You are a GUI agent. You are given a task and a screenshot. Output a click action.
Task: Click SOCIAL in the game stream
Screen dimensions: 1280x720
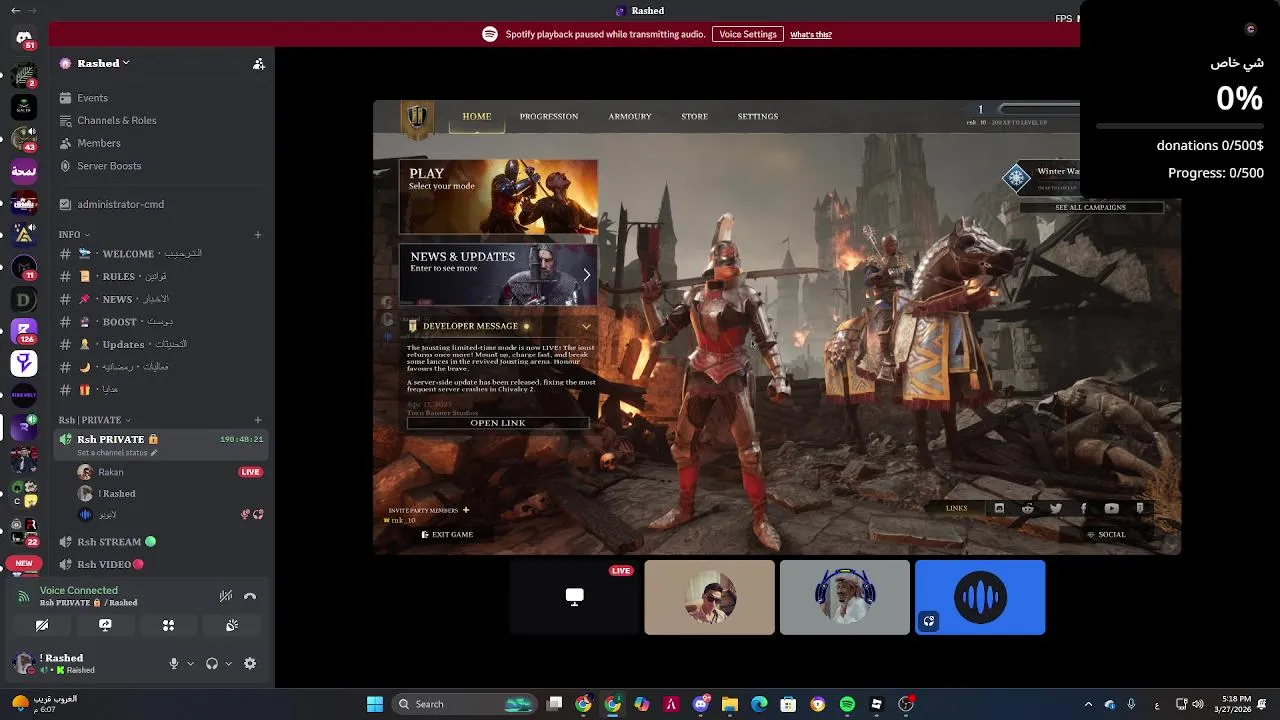[x=1106, y=535]
